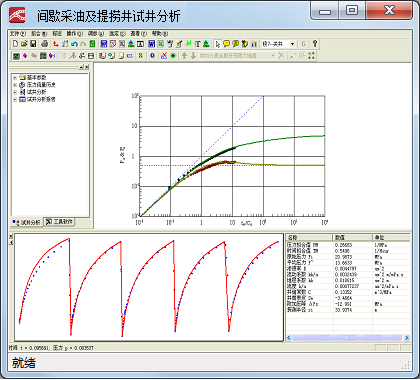Expand the 试井分析报告 tree node
This screenshot has height=380, width=420.
pyautogui.click(x=15, y=99)
